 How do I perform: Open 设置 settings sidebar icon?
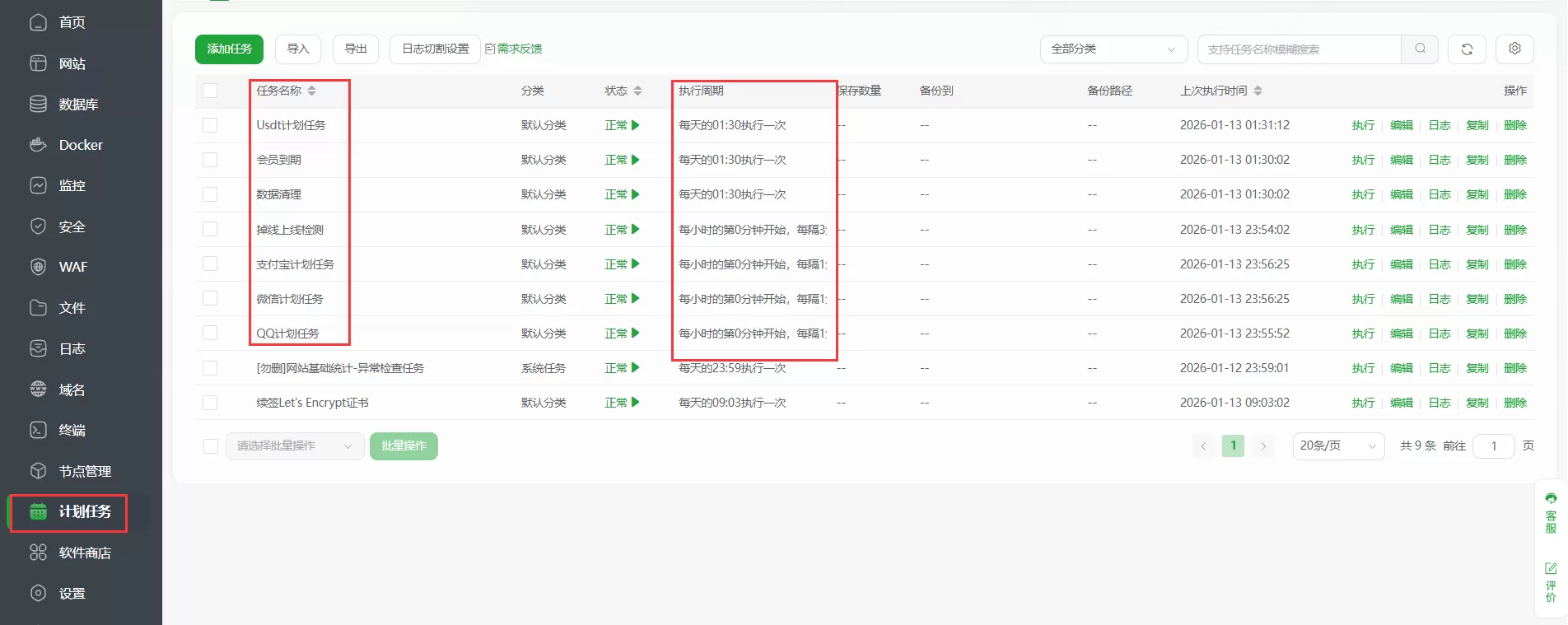[38, 593]
